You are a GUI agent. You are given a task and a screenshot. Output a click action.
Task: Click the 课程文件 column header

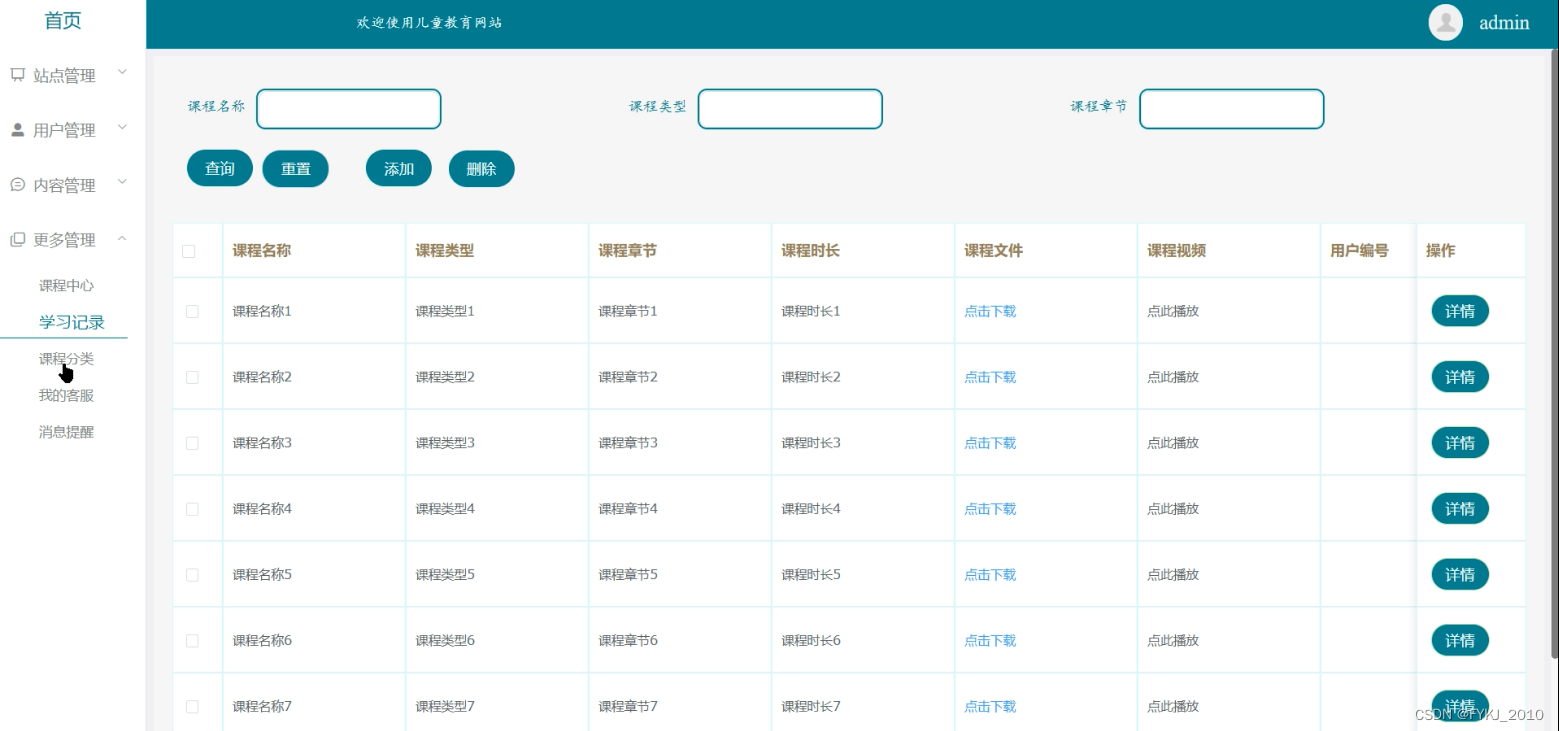pos(994,251)
